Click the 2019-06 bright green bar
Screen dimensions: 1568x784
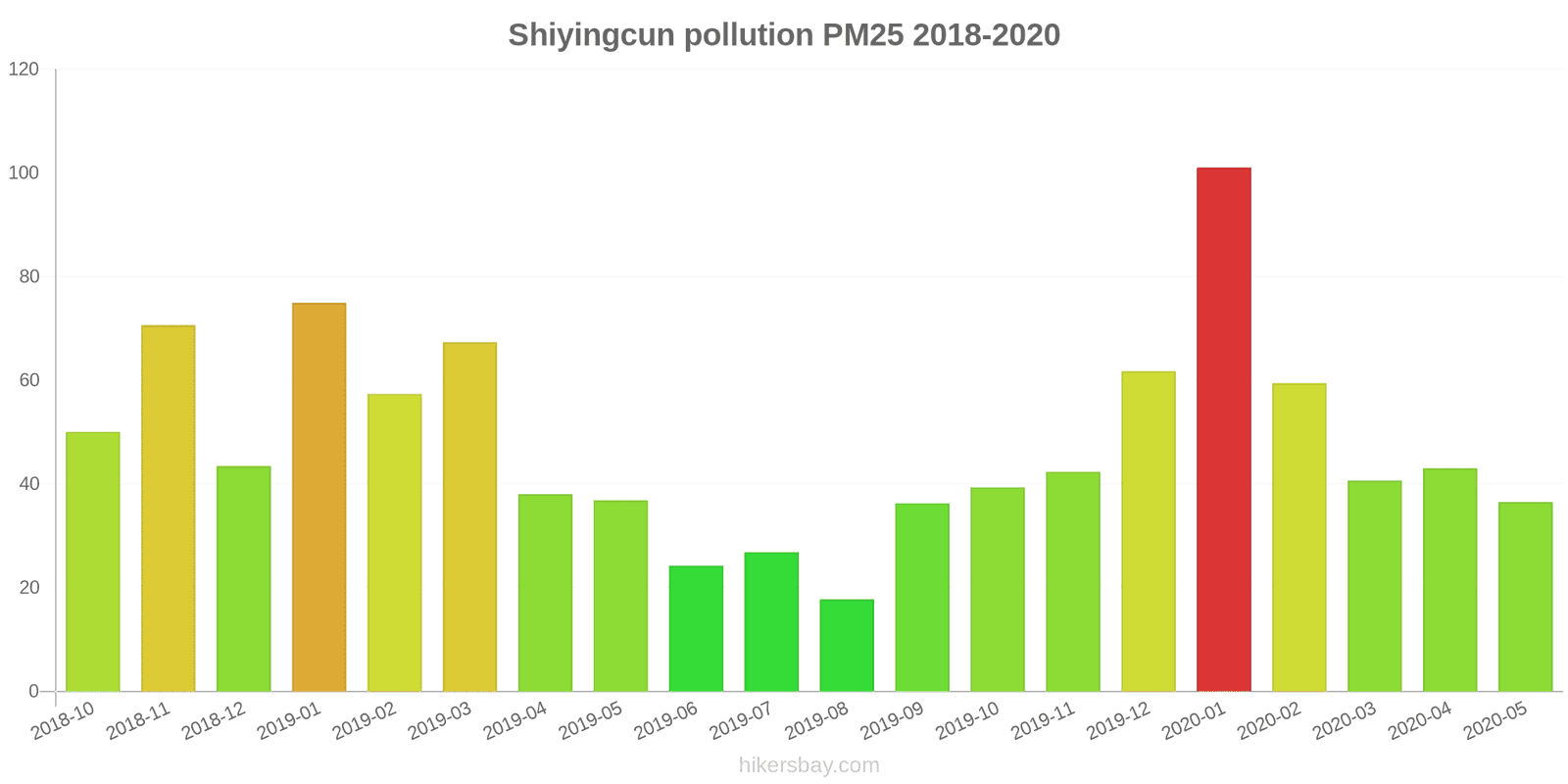(696, 628)
